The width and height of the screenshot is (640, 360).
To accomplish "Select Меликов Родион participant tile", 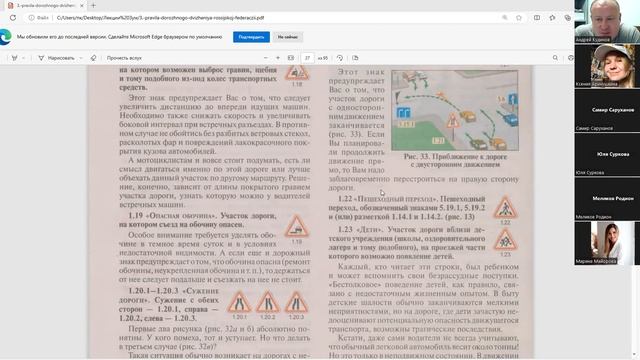I will tap(607, 199).
